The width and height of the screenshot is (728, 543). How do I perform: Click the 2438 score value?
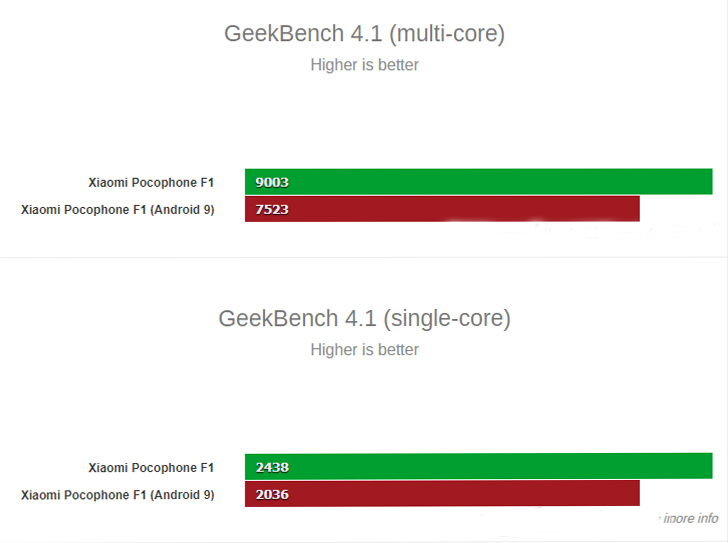[272, 467]
